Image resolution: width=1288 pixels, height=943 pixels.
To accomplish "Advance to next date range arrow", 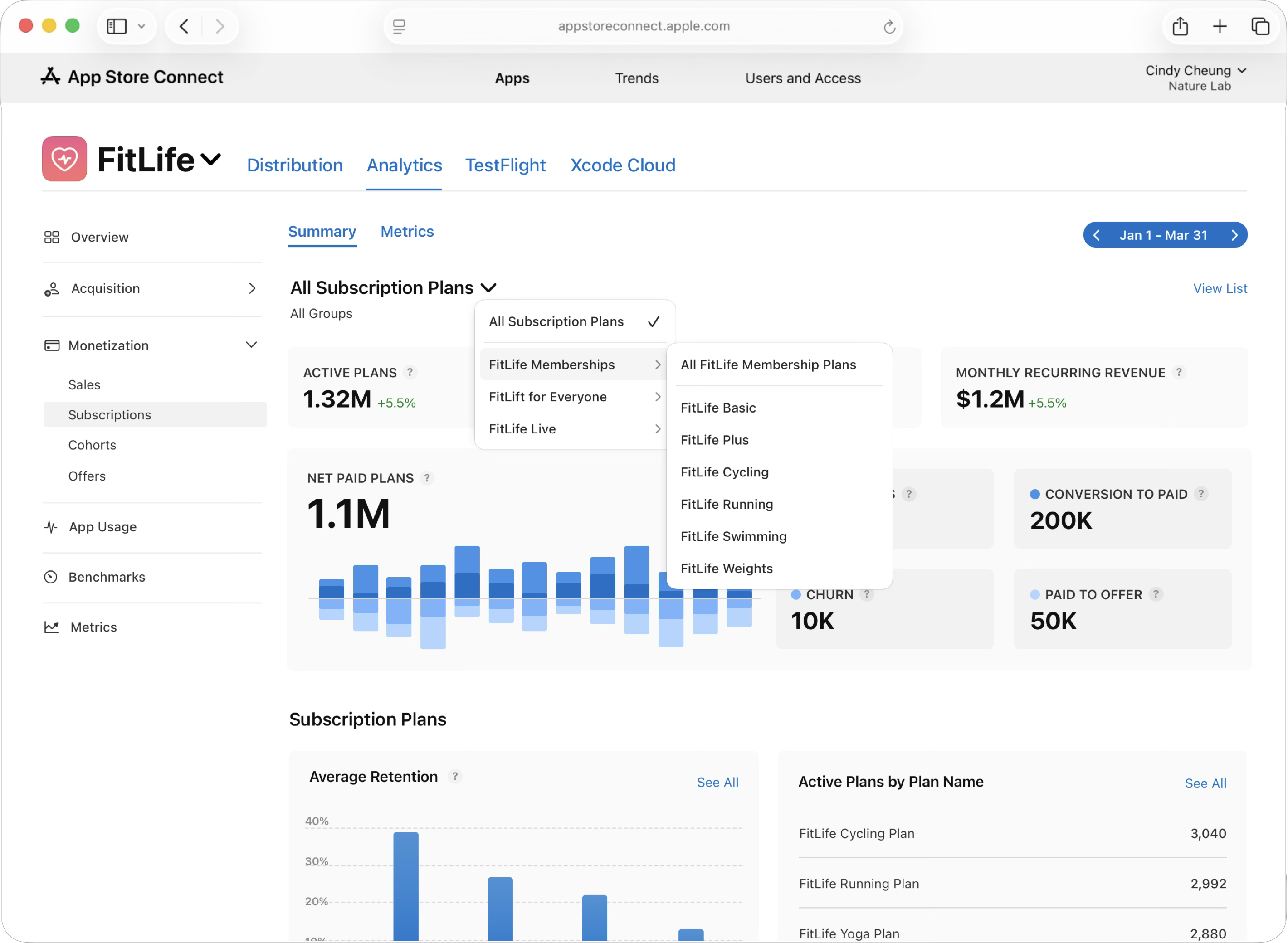I will (x=1234, y=235).
